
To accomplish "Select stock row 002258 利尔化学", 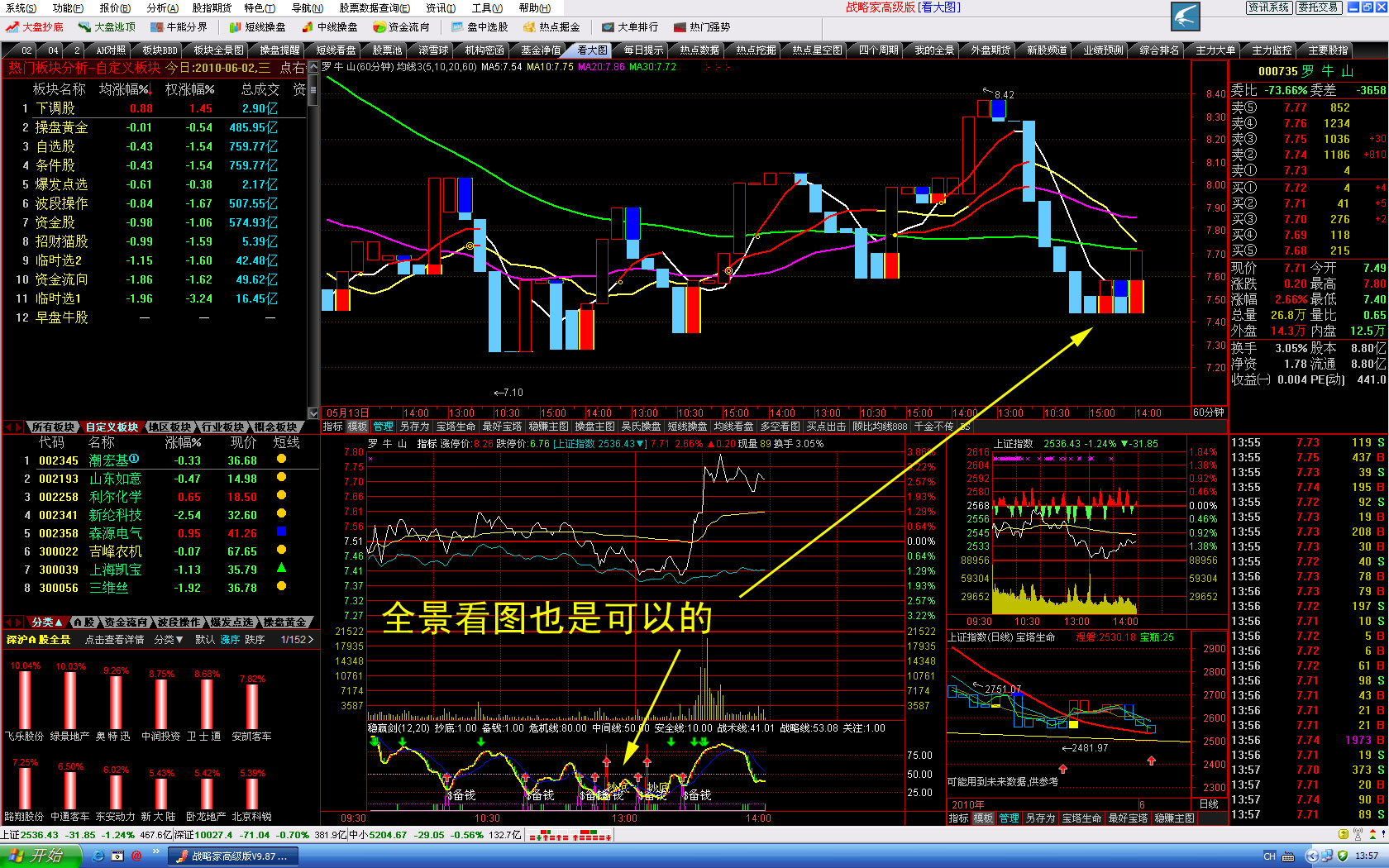I will [x=155, y=497].
